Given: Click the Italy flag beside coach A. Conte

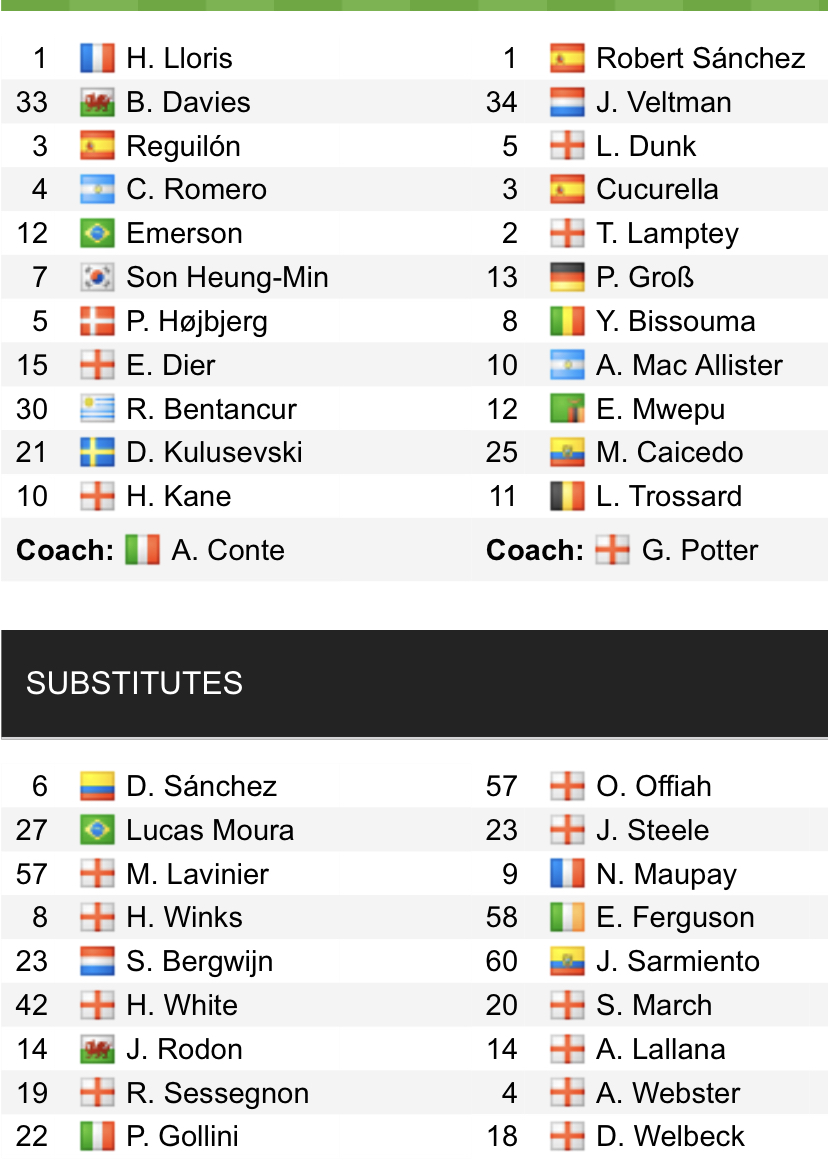Looking at the screenshot, I should point(142,550).
